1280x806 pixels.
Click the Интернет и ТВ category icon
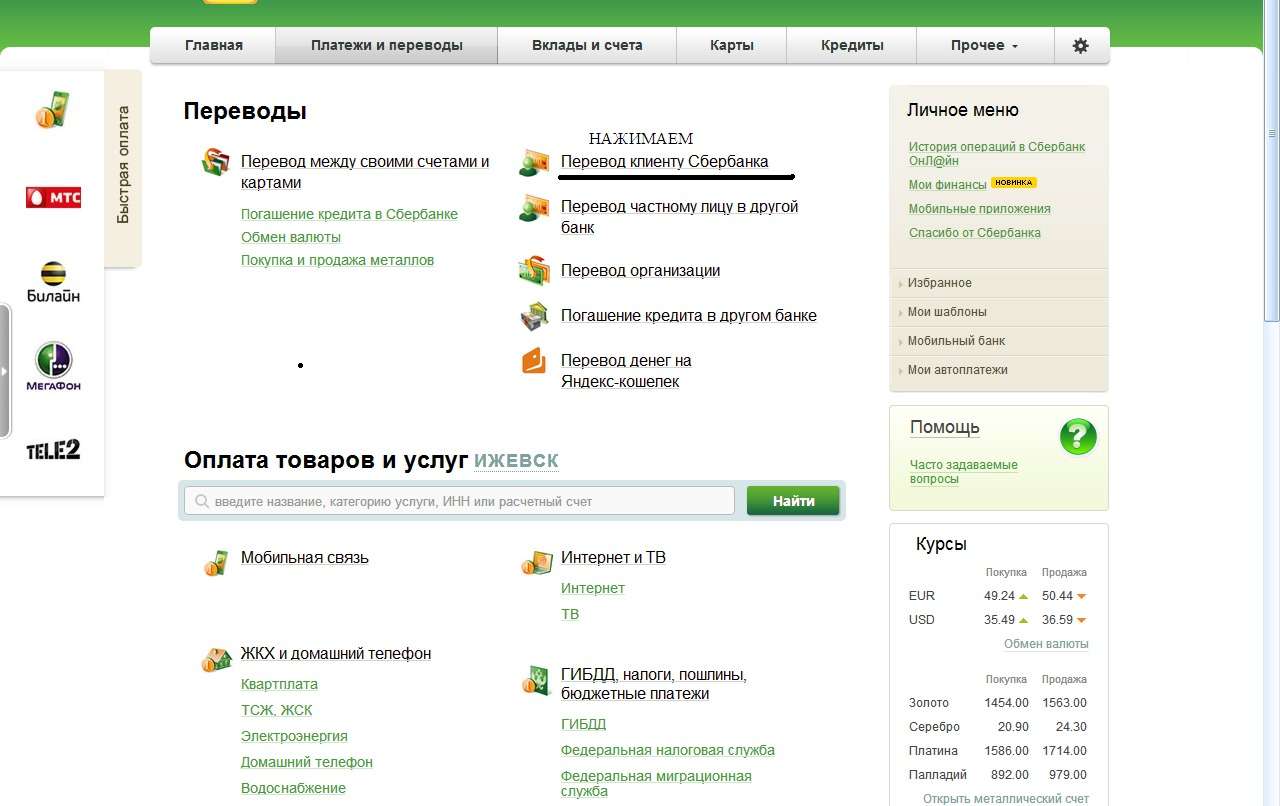coord(536,562)
